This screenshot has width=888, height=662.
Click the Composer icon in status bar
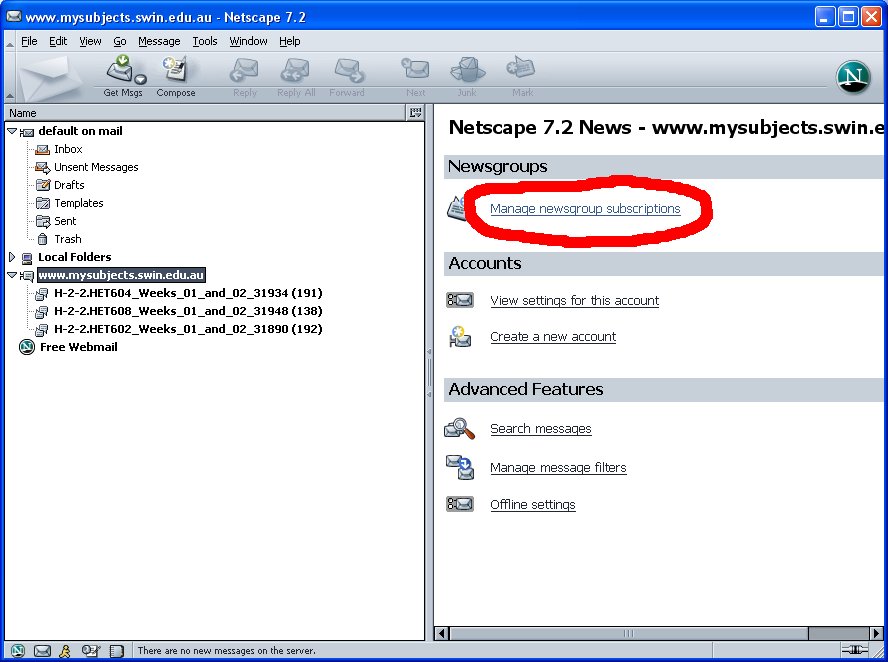[x=91, y=651]
